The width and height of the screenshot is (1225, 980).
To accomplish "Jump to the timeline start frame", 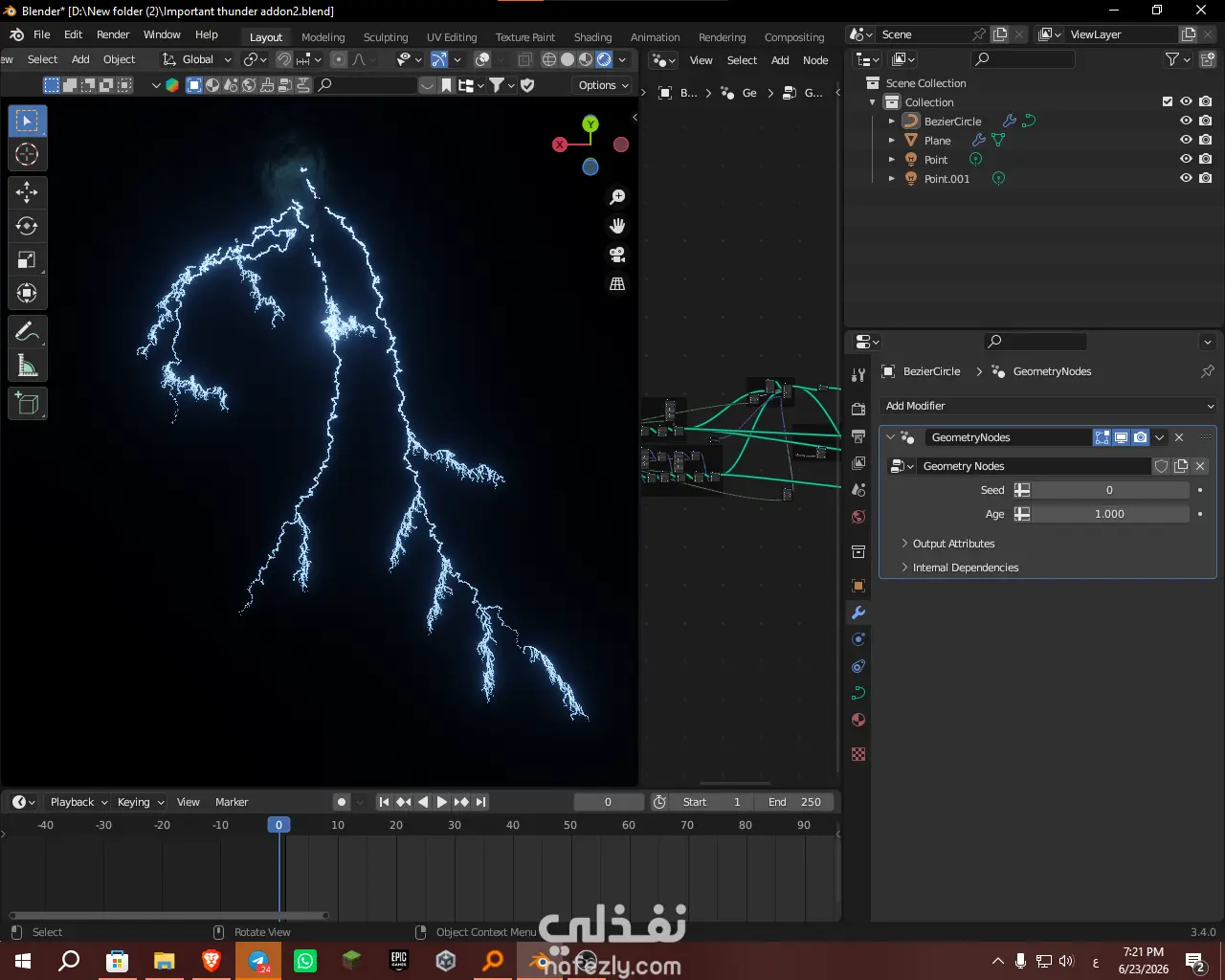I will click(384, 802).
